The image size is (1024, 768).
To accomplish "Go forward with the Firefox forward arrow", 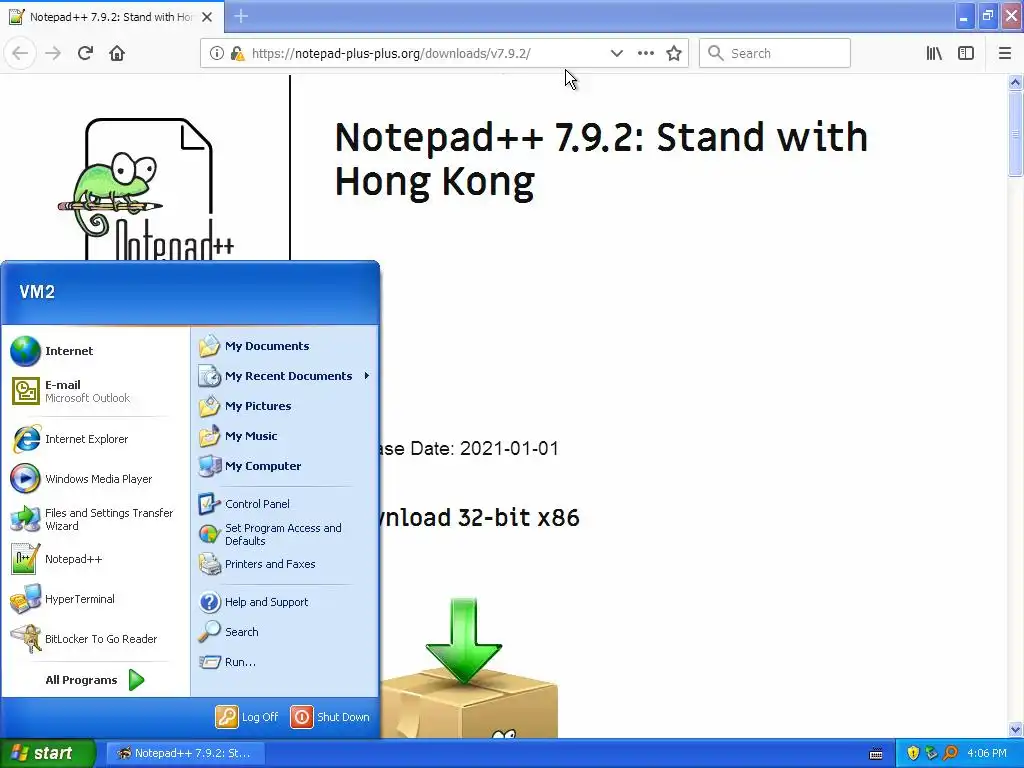I will [x=53, y=53].
